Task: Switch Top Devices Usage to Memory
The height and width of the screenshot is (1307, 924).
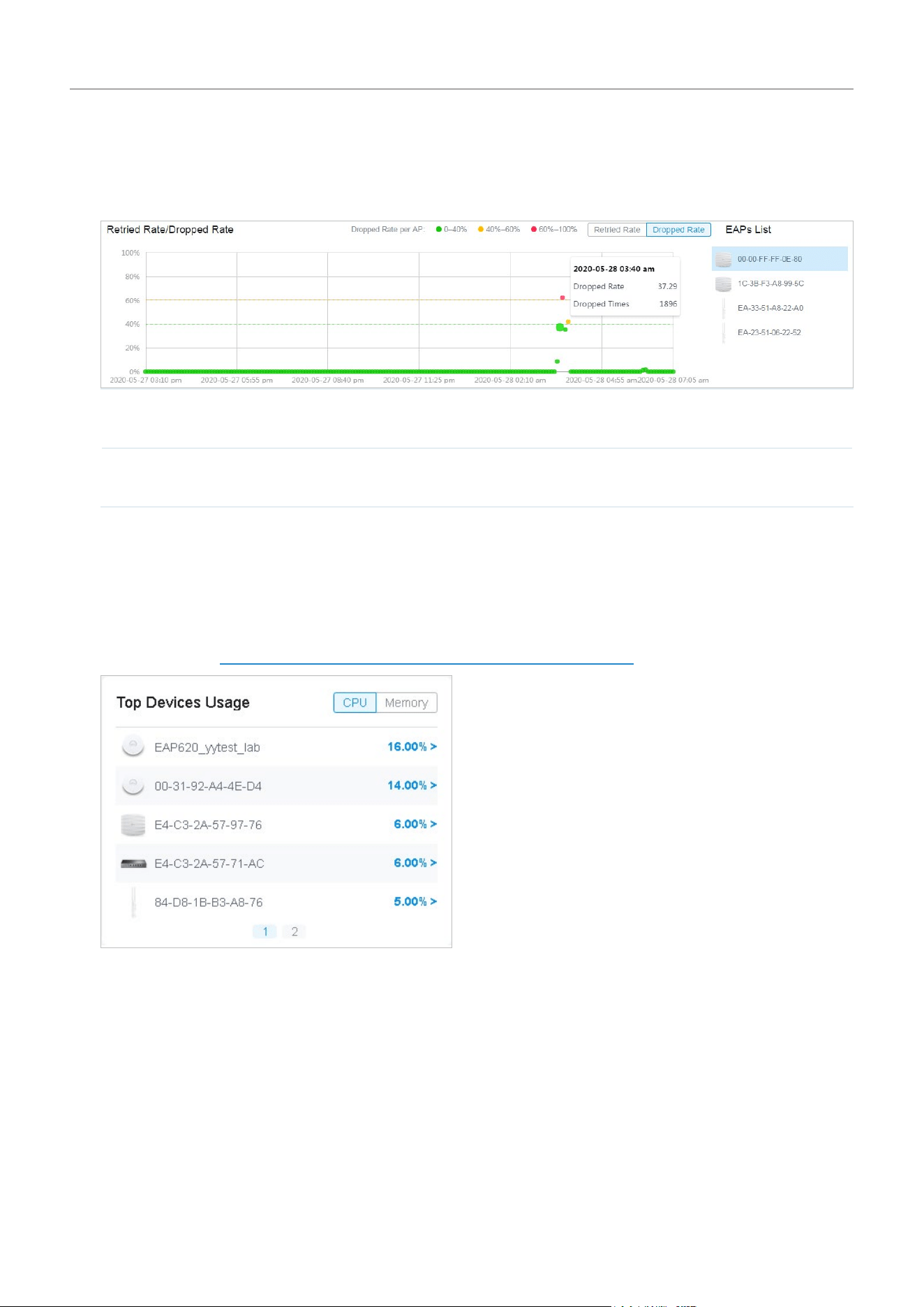Action: pyautogui.click(x=406, y=702)
